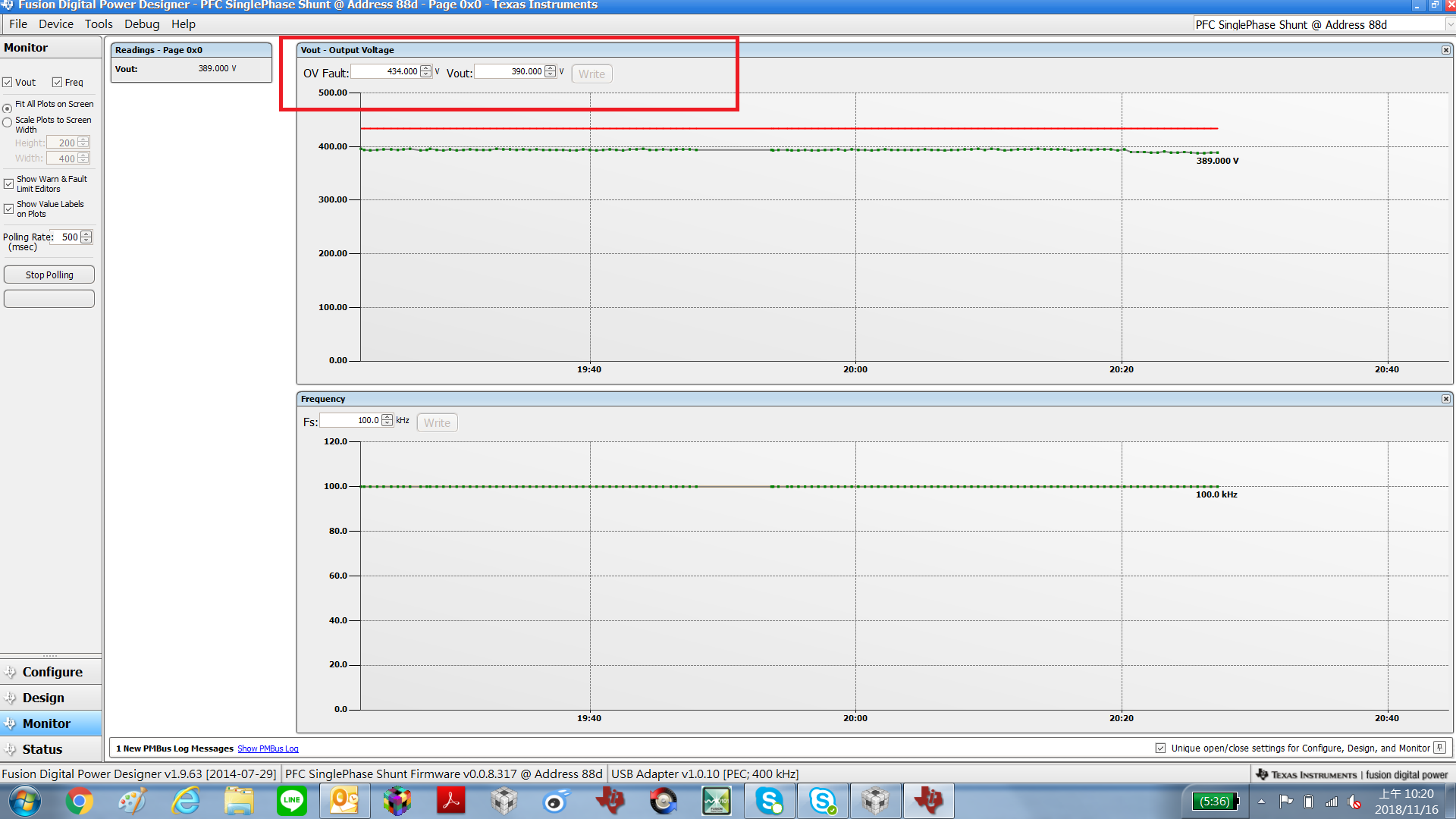Click the Polling Rate input field
The image size is (1456, 819).
click(x=66, y=237)
